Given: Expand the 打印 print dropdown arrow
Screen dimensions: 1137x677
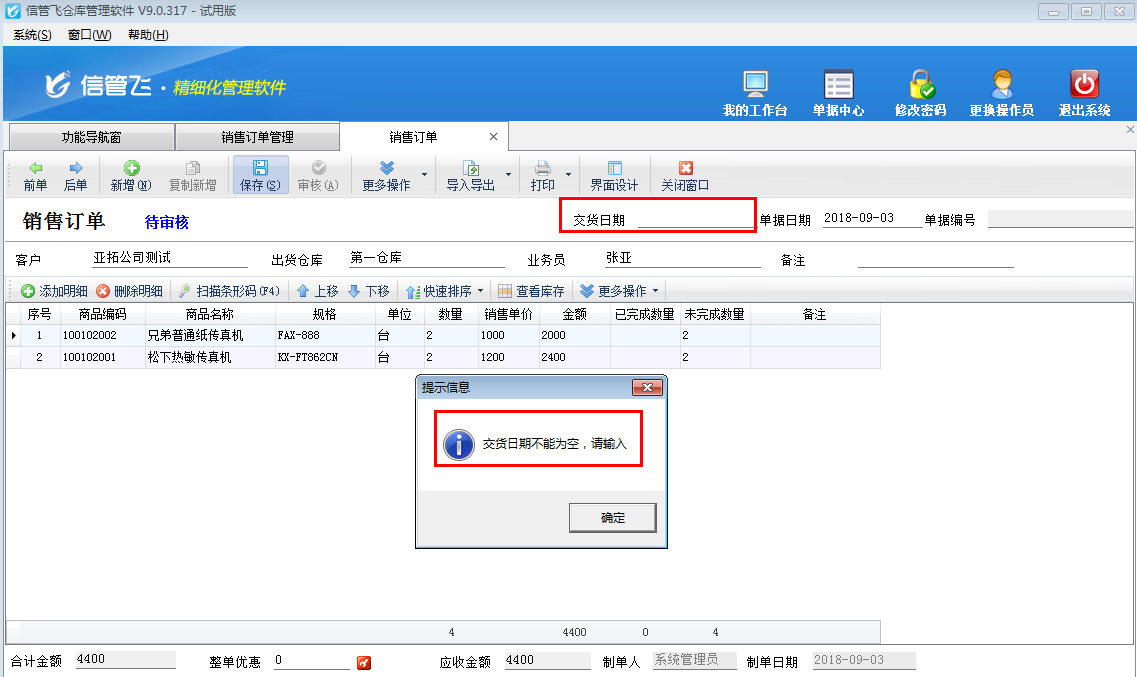Looking at the screenshot, I should point(570,173).
